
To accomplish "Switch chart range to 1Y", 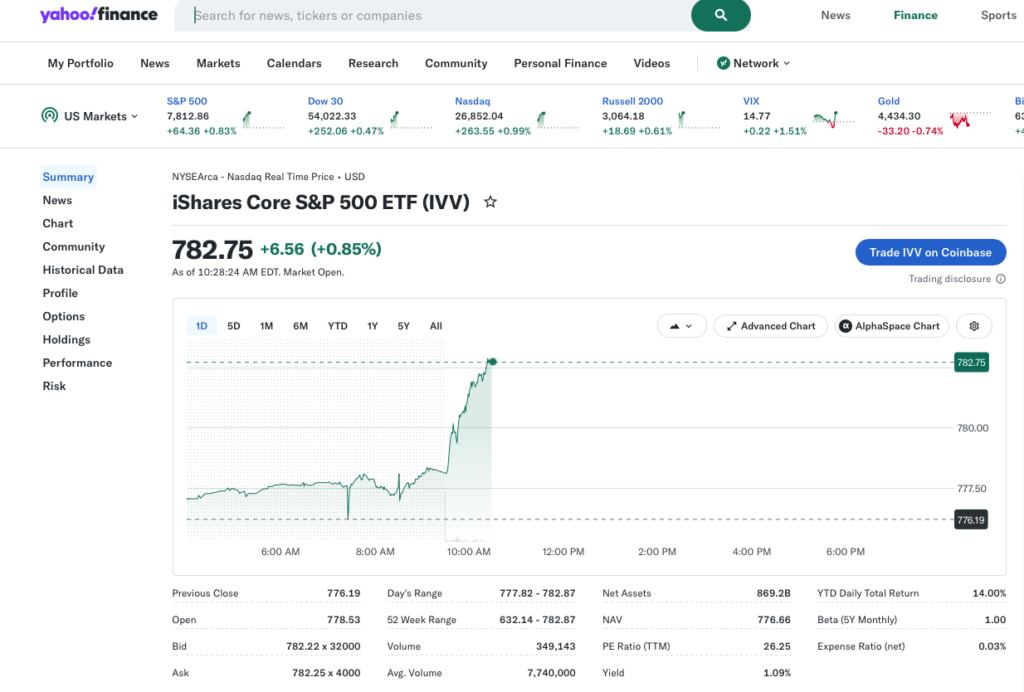I will (x=372, y=326).
